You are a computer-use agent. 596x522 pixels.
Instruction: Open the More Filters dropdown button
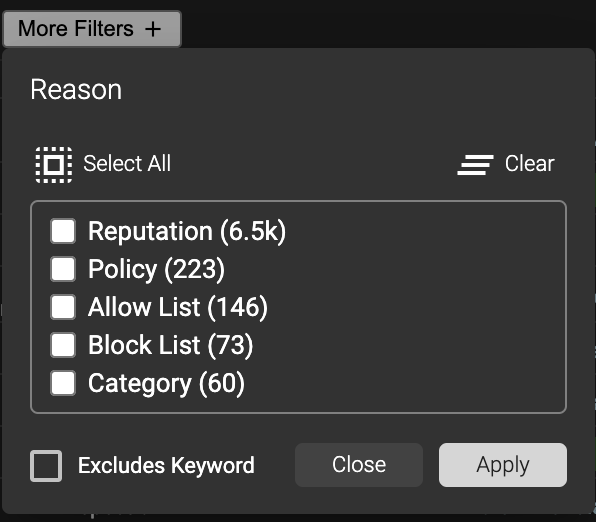click(x=92, y=29)
